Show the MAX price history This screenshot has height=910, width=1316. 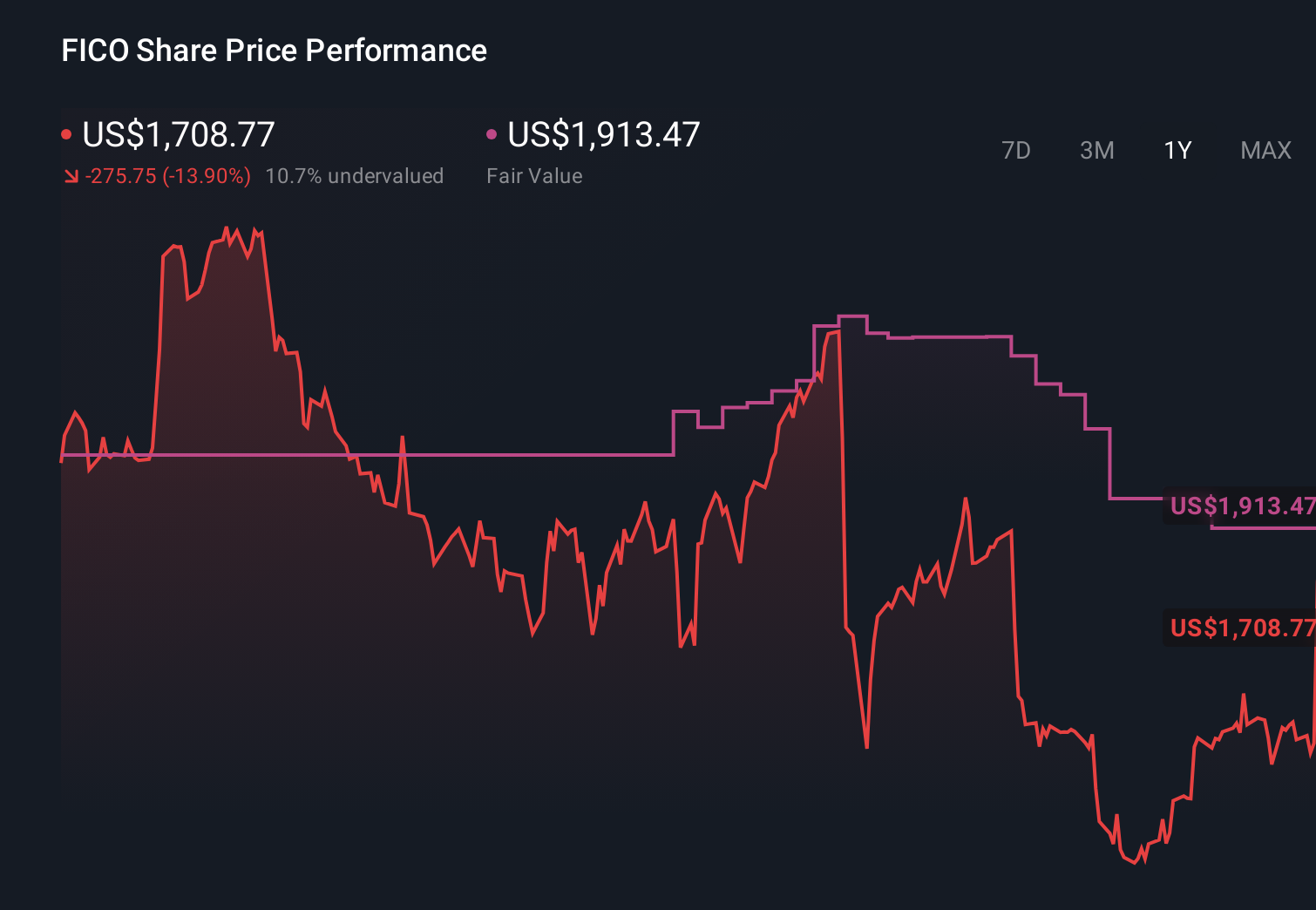(x=1265, y=151)
